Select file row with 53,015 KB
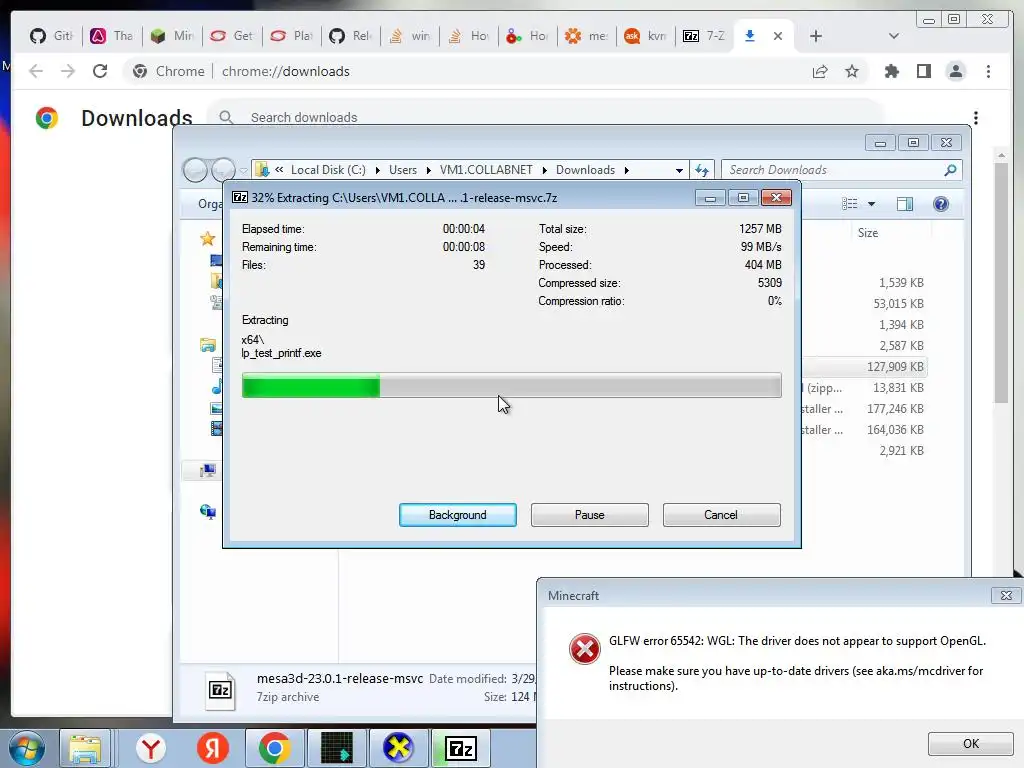1024x768 pixels. point(864,304)
